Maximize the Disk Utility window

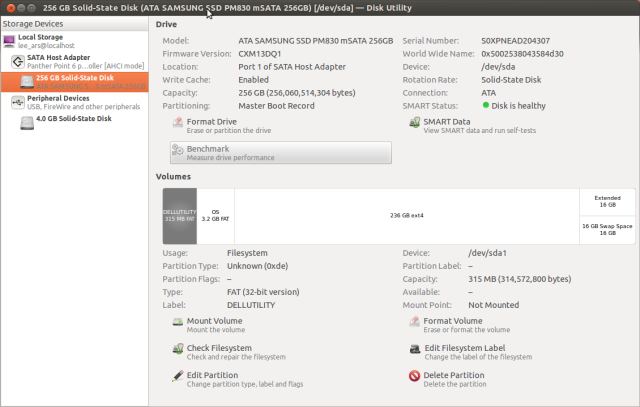(31, 8)
